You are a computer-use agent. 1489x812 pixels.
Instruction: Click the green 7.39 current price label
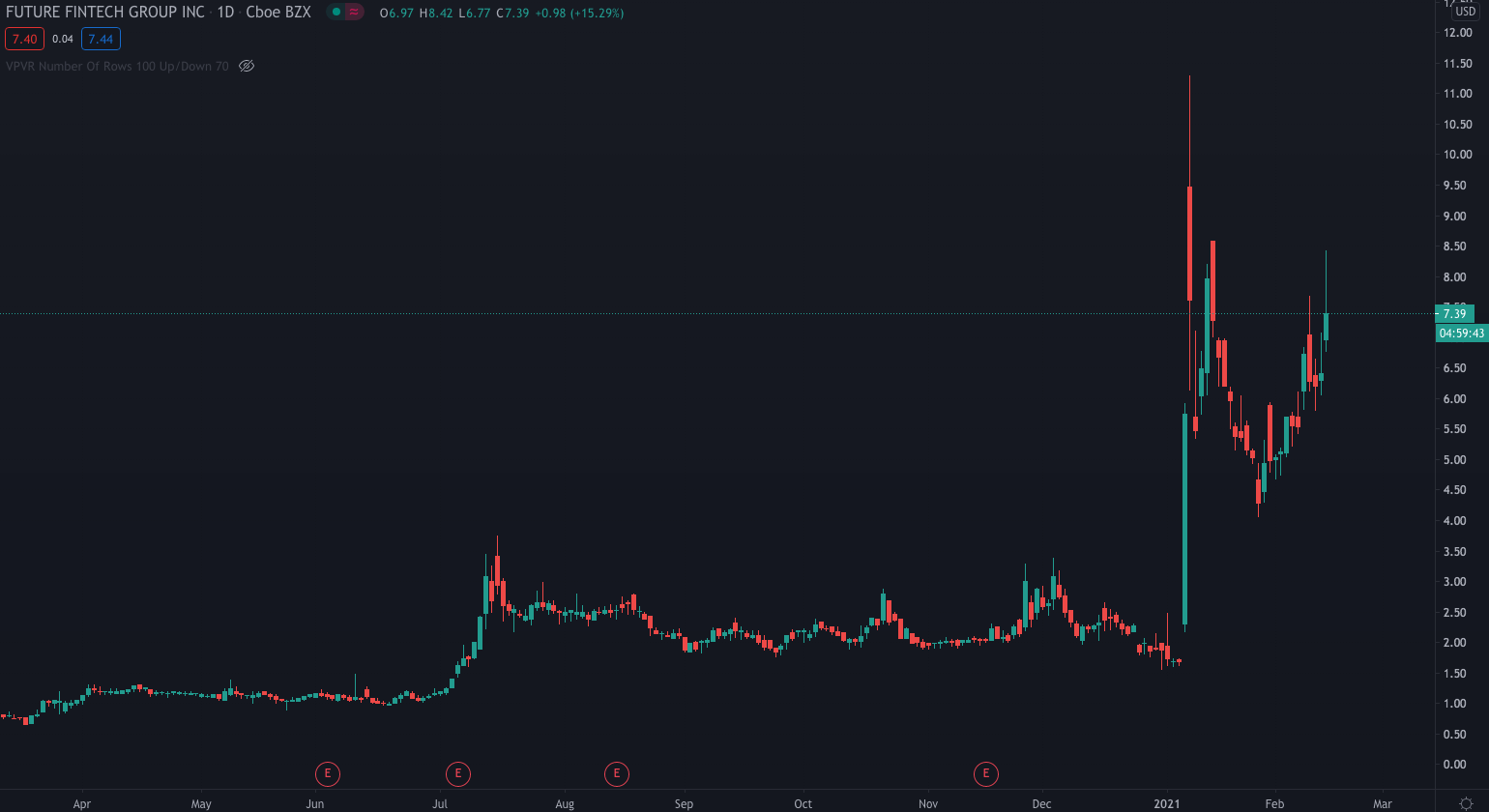coord(1454,313)
